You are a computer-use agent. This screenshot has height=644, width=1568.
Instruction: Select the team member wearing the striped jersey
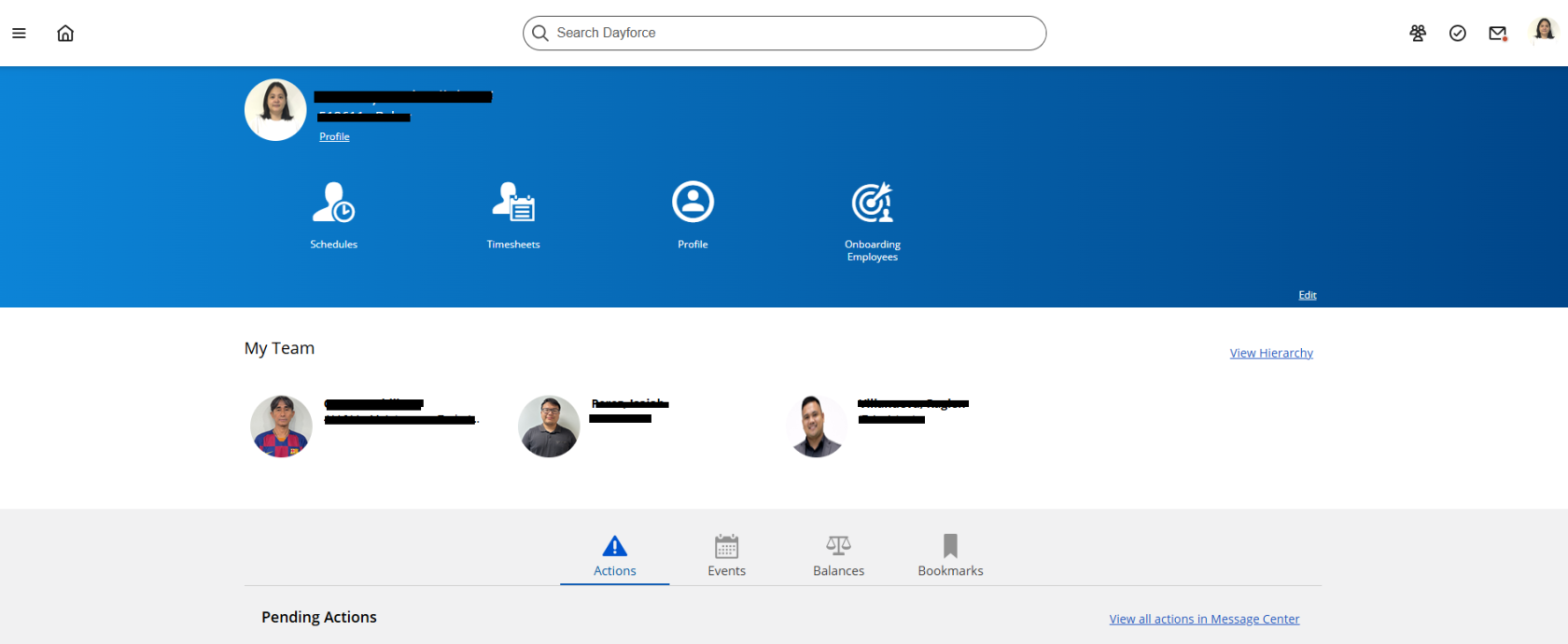click(281, 427)
